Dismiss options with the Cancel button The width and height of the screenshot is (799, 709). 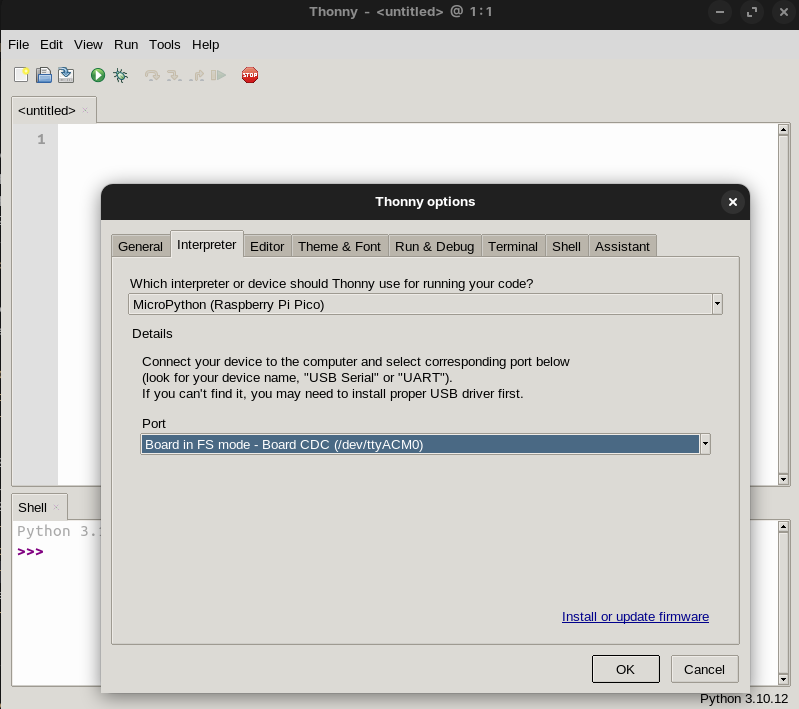704,669
